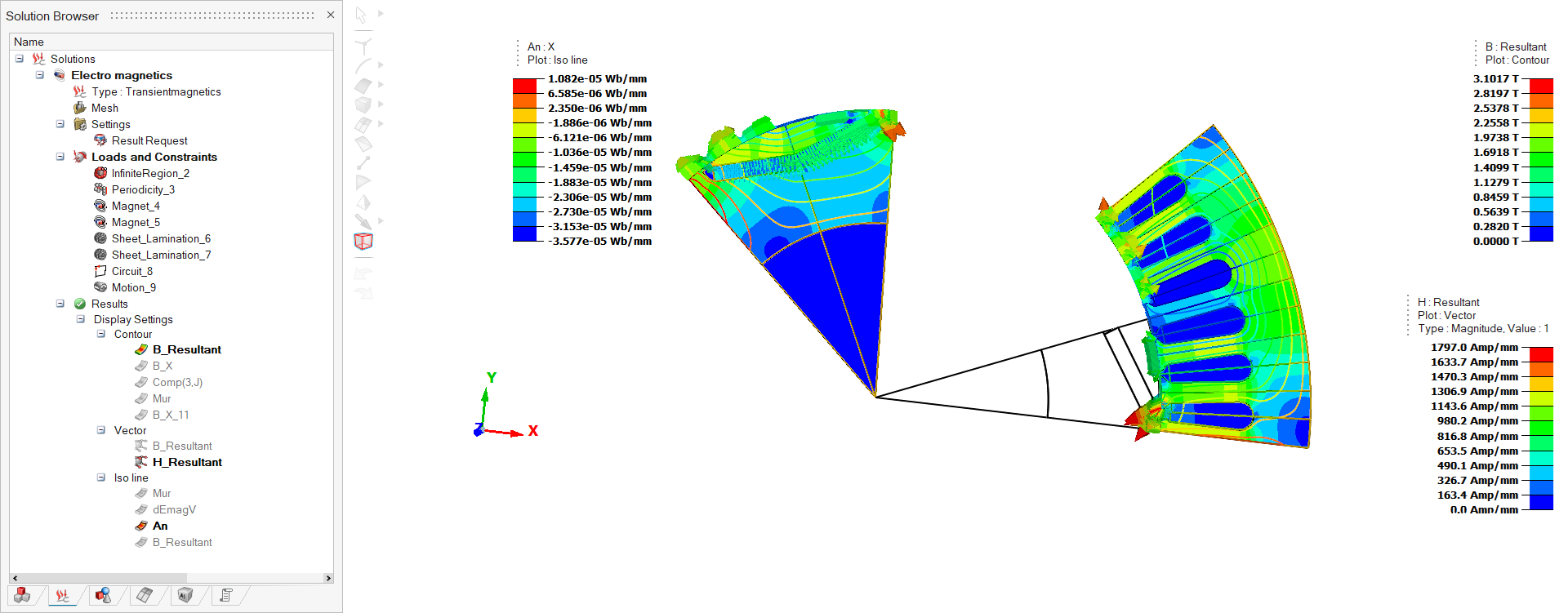Select the Sheet_Lamination_7 tree item
This screenshot has height=613, width=1568.
(161, 255)
